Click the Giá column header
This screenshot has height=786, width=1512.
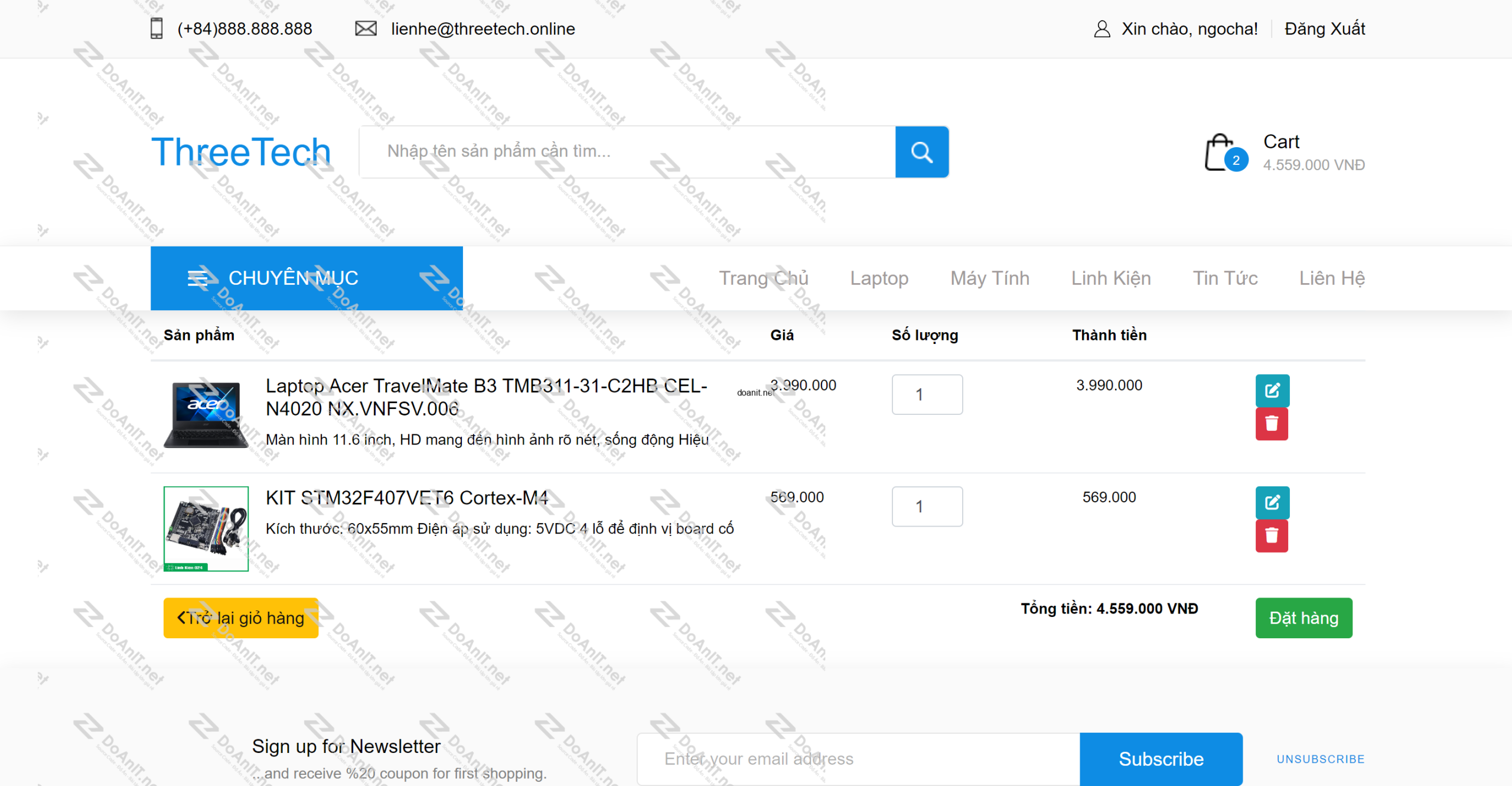click(782, 335)
